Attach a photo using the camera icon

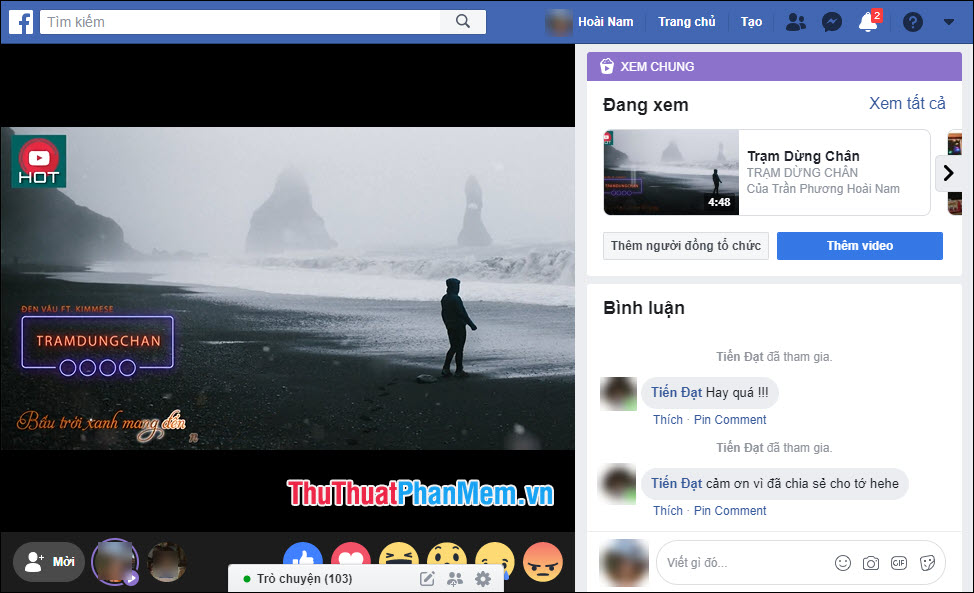click(x=871, y=562)
